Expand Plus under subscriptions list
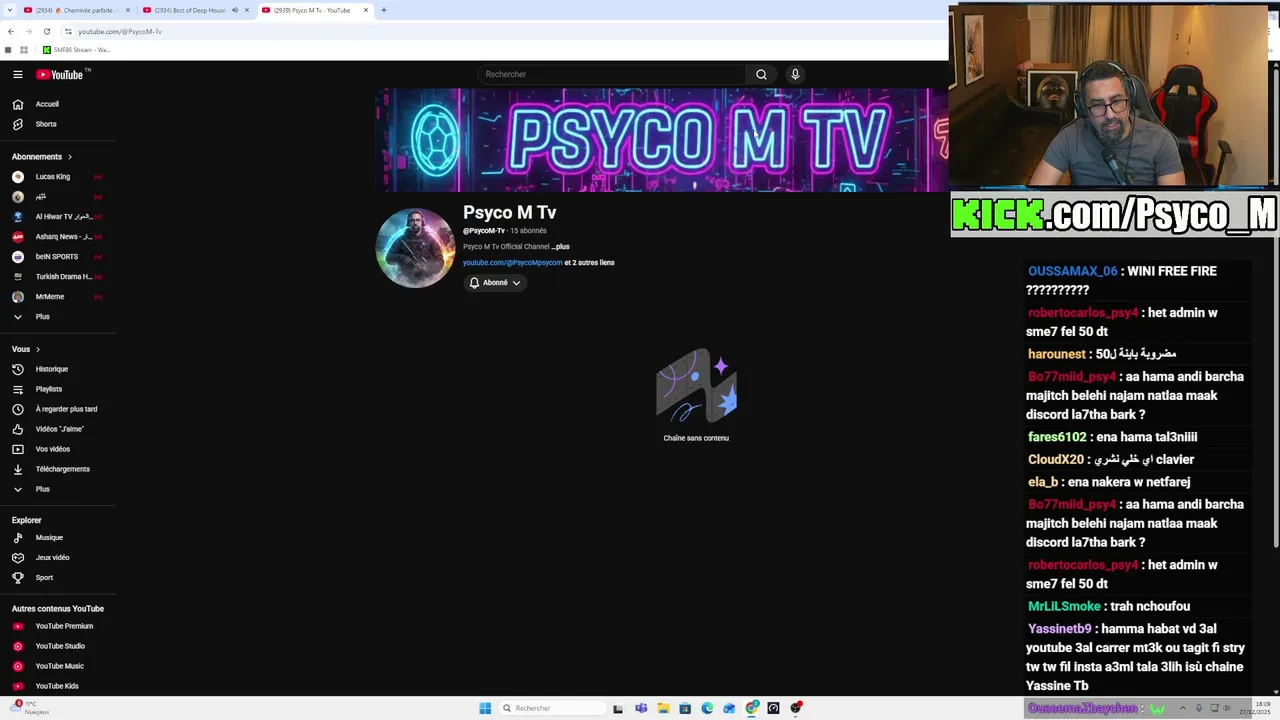 (x=42, y=317)
